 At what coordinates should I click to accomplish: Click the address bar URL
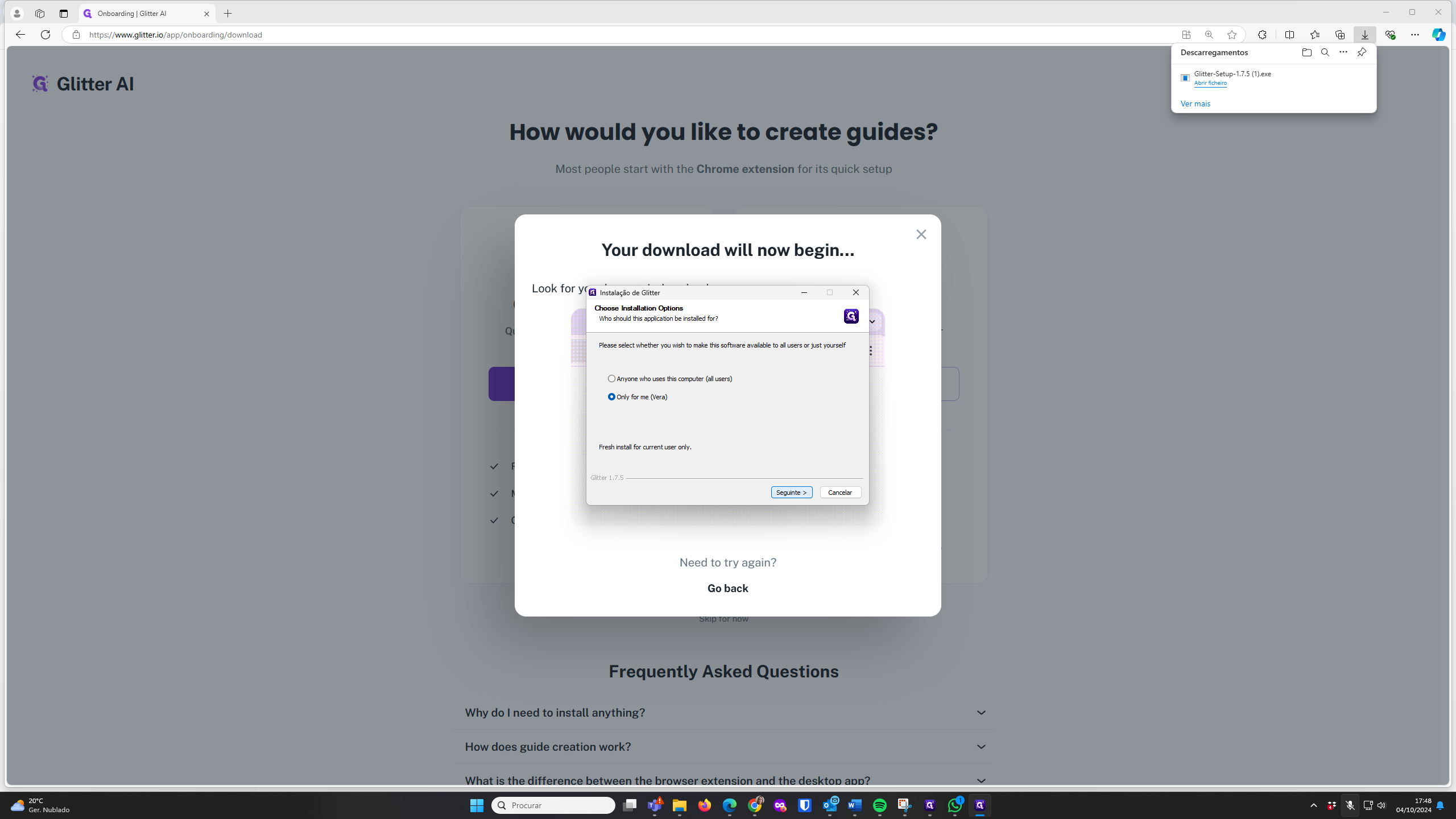click(x=176, y=35)
